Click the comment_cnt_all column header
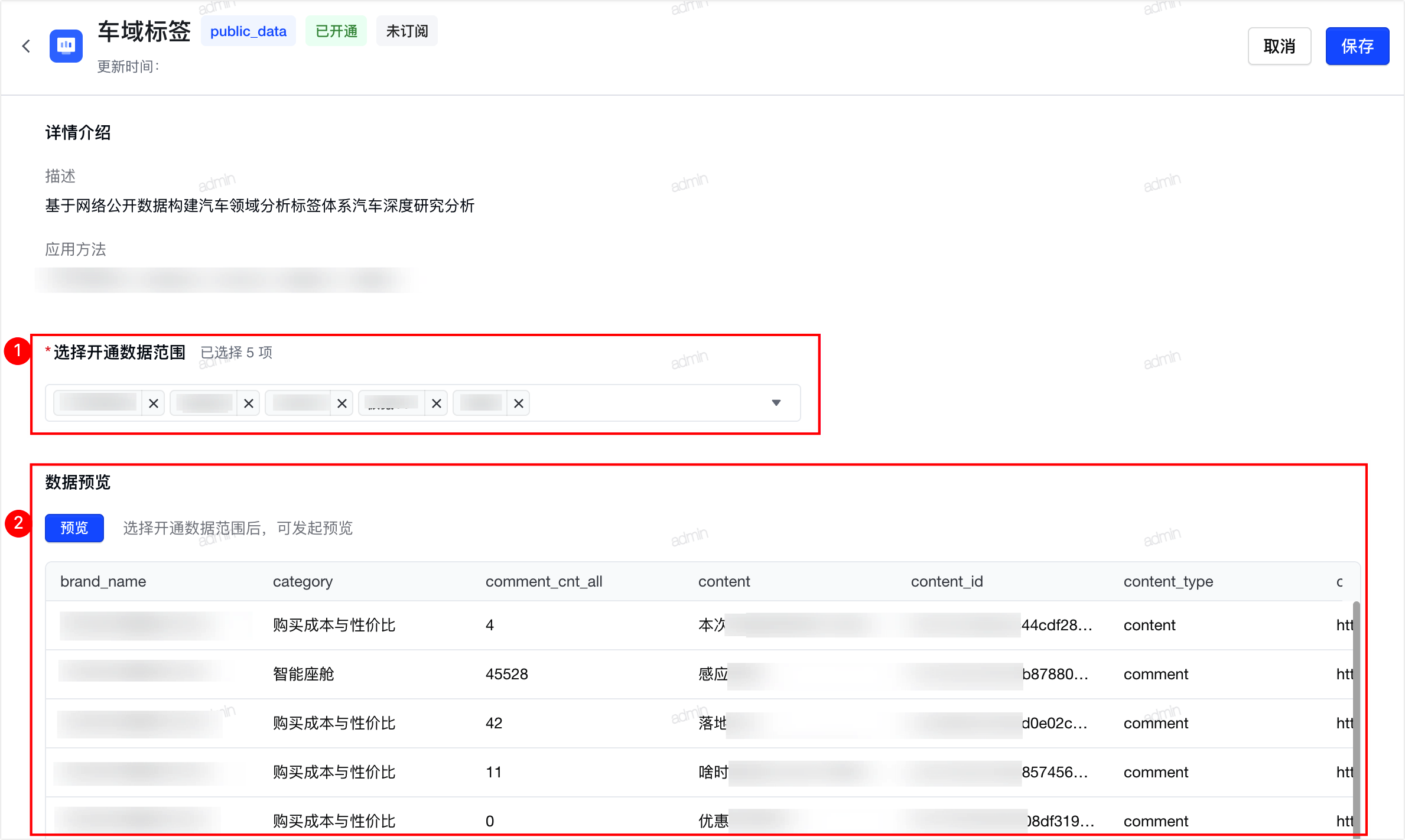The image size is (1405, 840). point(544,581)
